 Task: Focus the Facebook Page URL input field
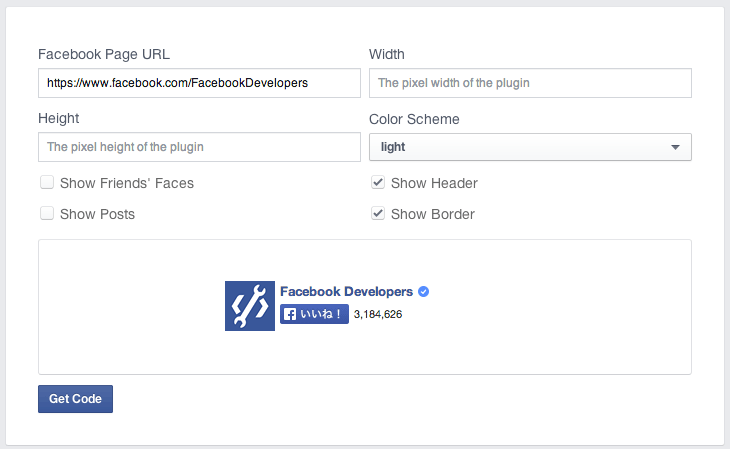tap(199, 83)
